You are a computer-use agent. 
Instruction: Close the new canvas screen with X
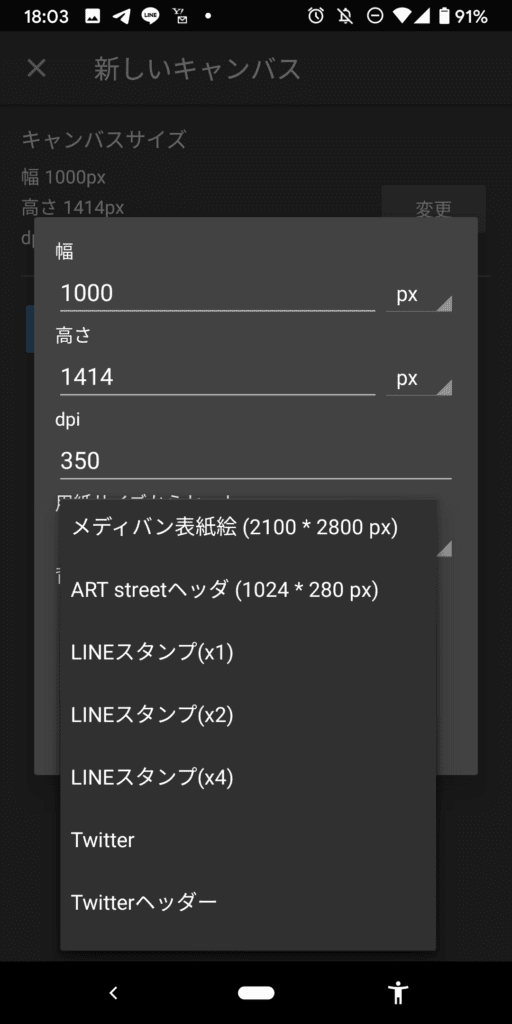37,68
